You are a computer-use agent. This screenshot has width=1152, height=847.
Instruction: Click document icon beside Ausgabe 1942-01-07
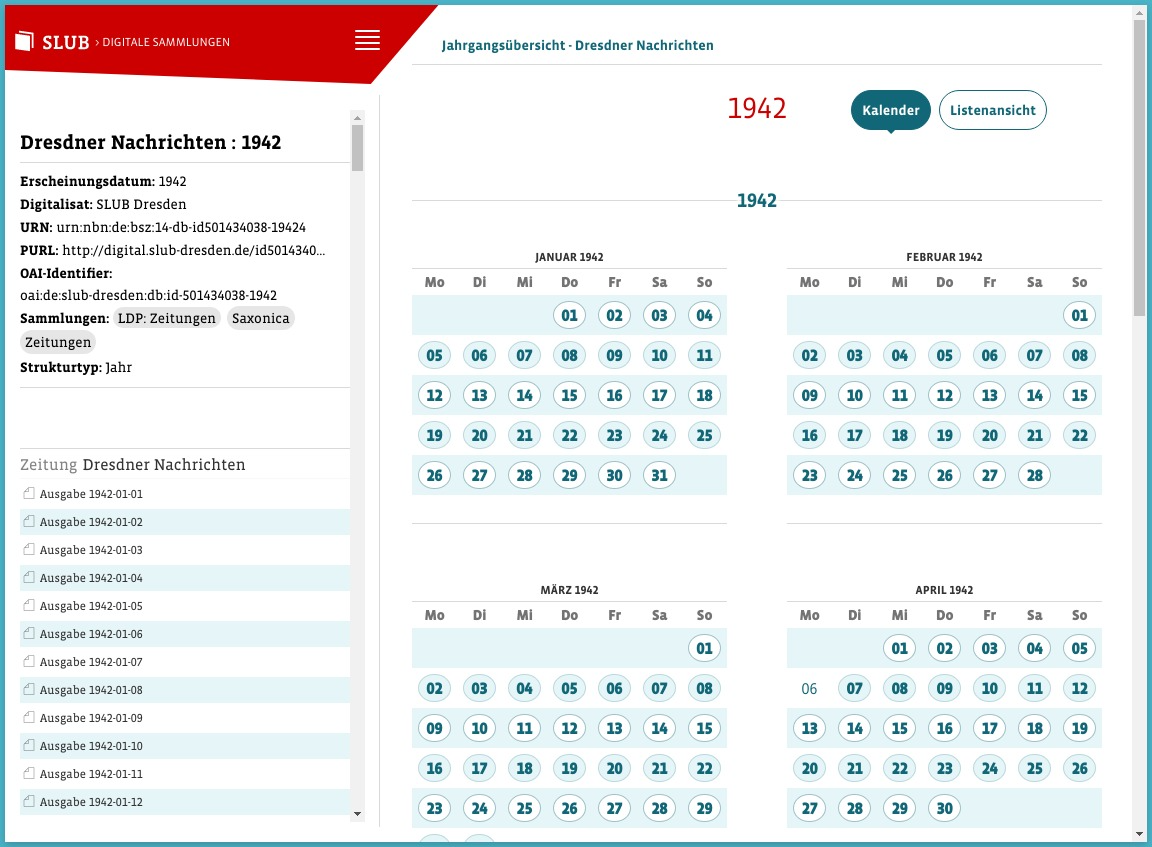[x=29, y=661]
